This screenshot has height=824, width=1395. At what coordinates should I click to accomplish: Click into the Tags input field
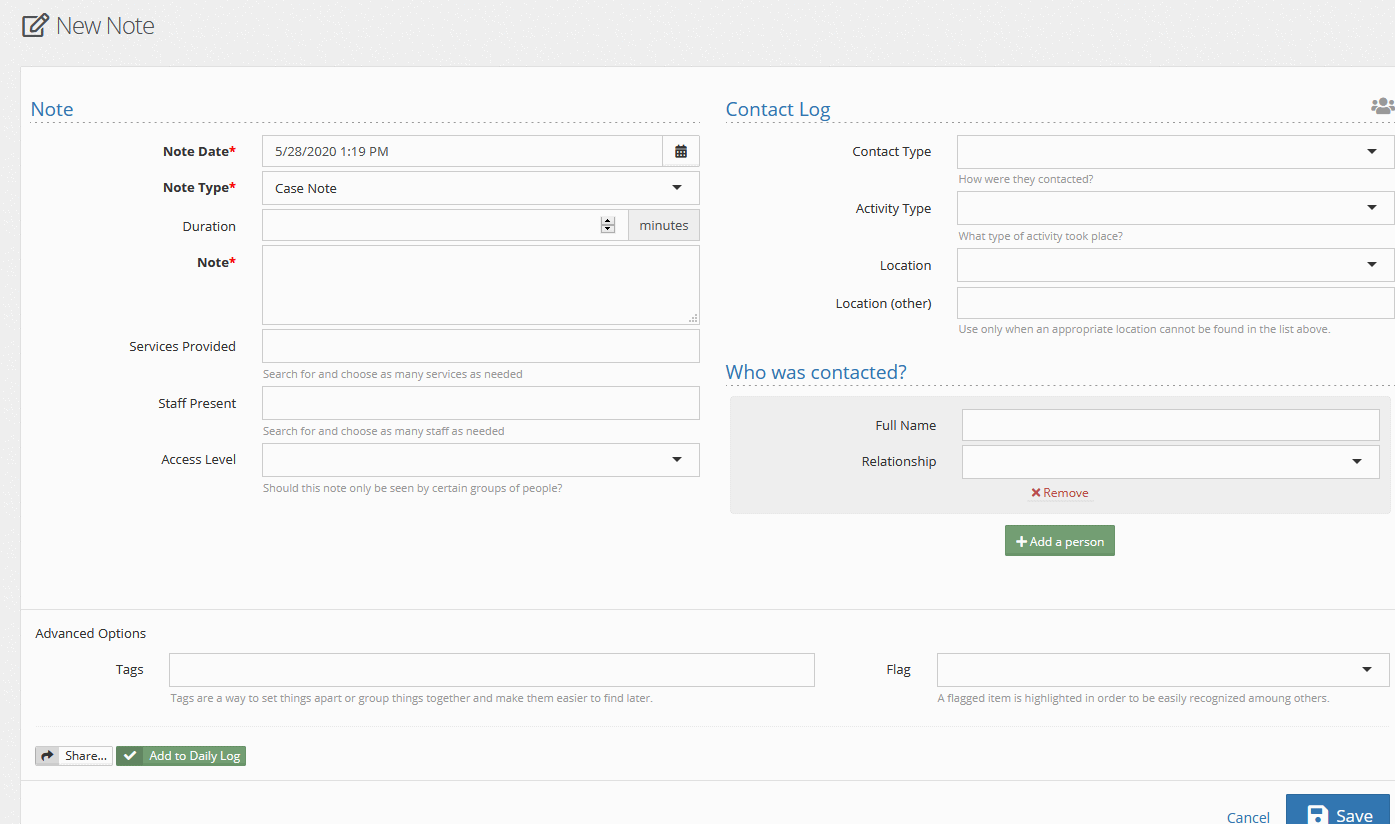pyautogui.click(x=490, y=669)
